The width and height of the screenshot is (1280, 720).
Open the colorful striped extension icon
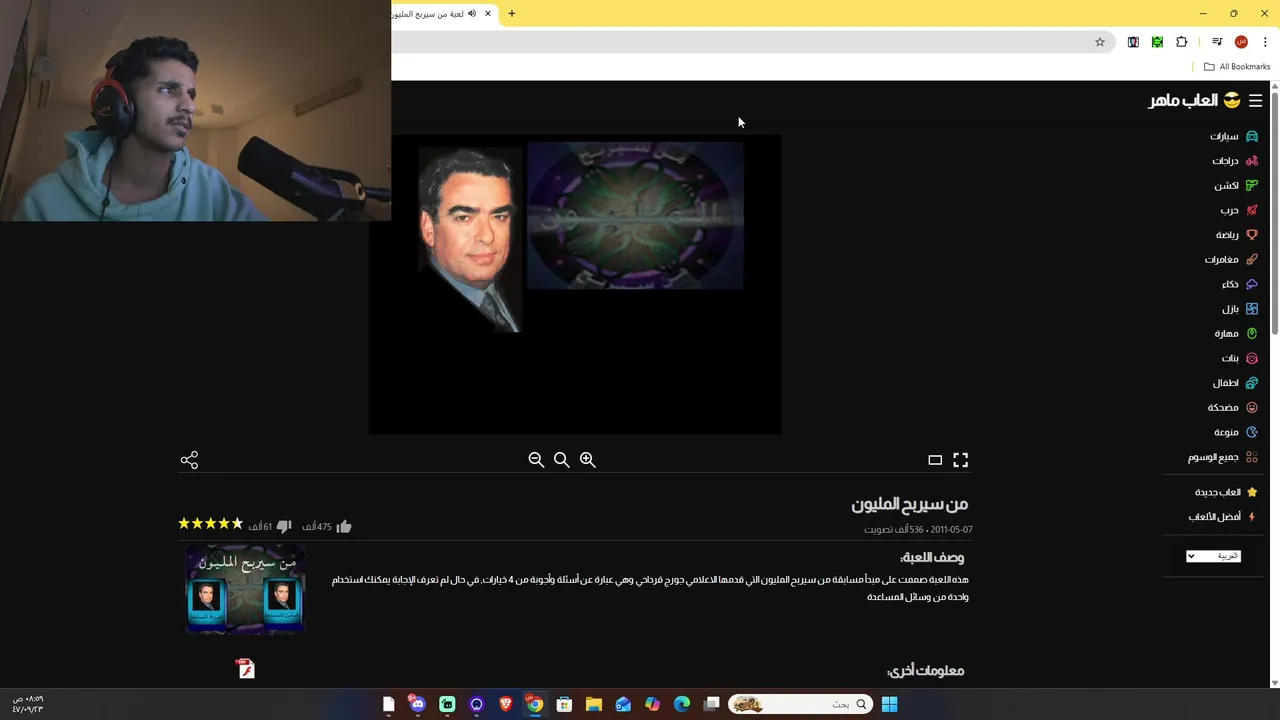click(1133, 42)
